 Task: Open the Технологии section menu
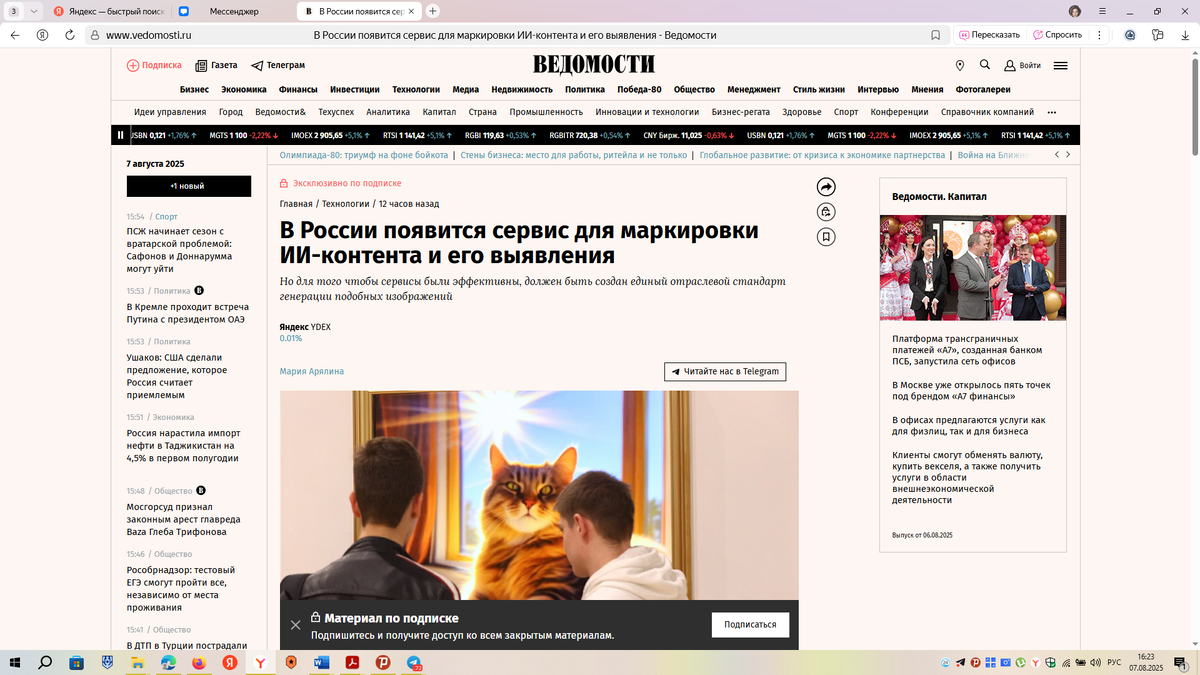coord(415,89)
